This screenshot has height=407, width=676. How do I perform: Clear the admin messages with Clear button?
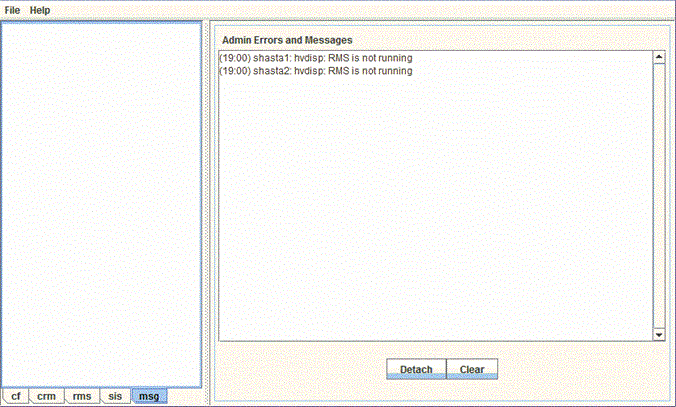471,369
